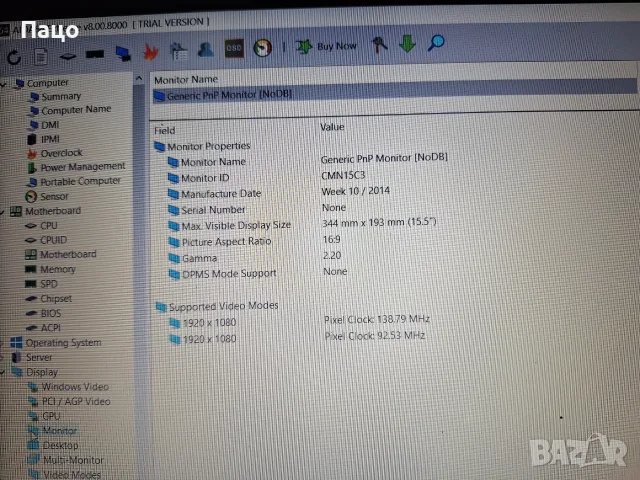Click the Week 10 / 2014 value
The width and height of the screenshot is (640, 480).
[x=356, y=191]
